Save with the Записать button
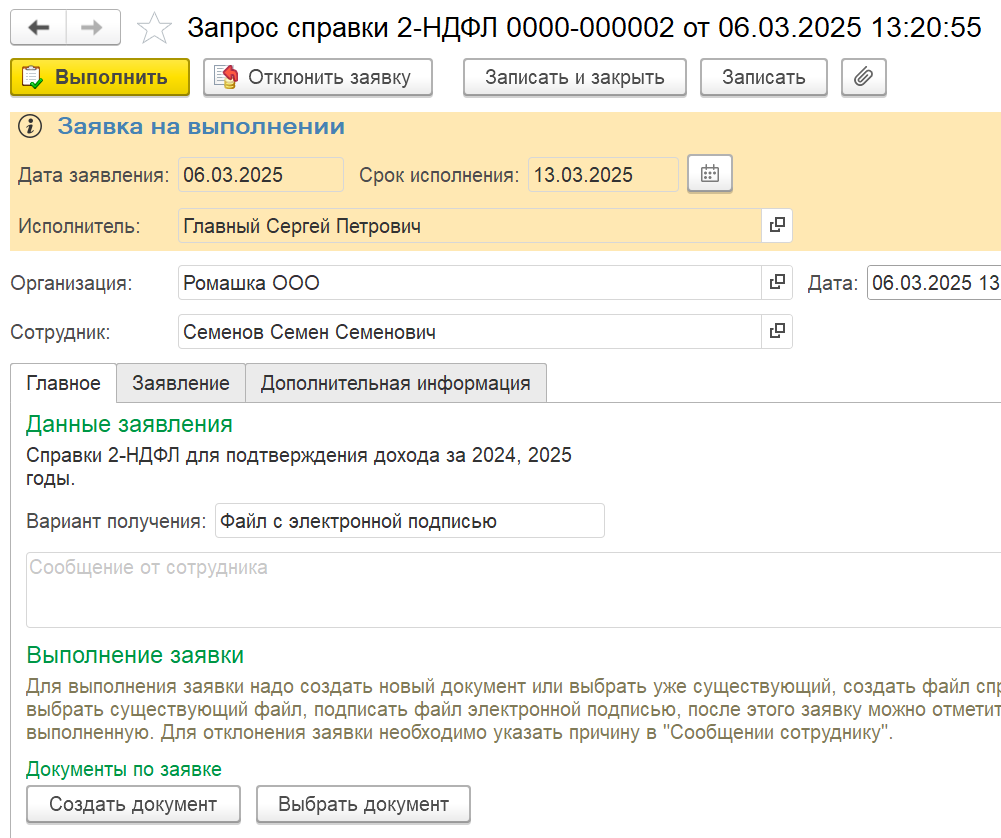Screen dimensions: 1001x838 pyautogui.click(x=764, y=77)
